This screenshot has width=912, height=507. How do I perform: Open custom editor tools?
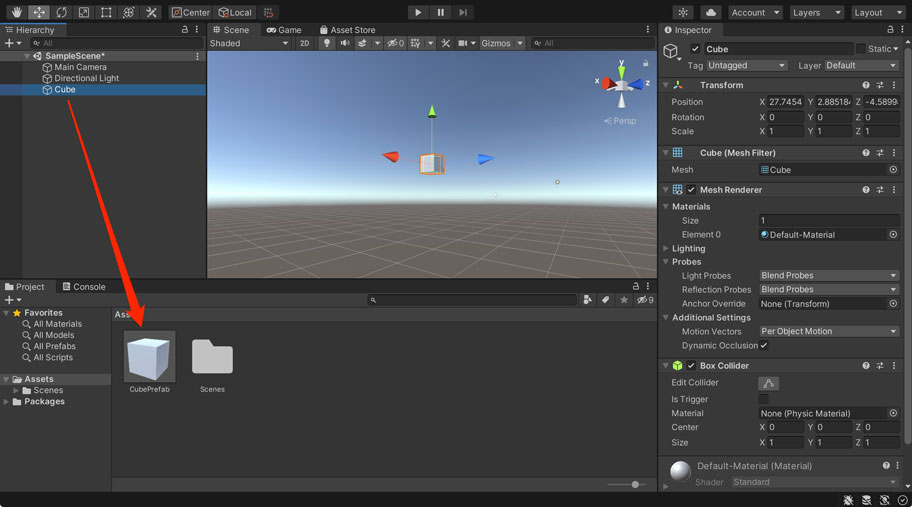tap(151, 12)
